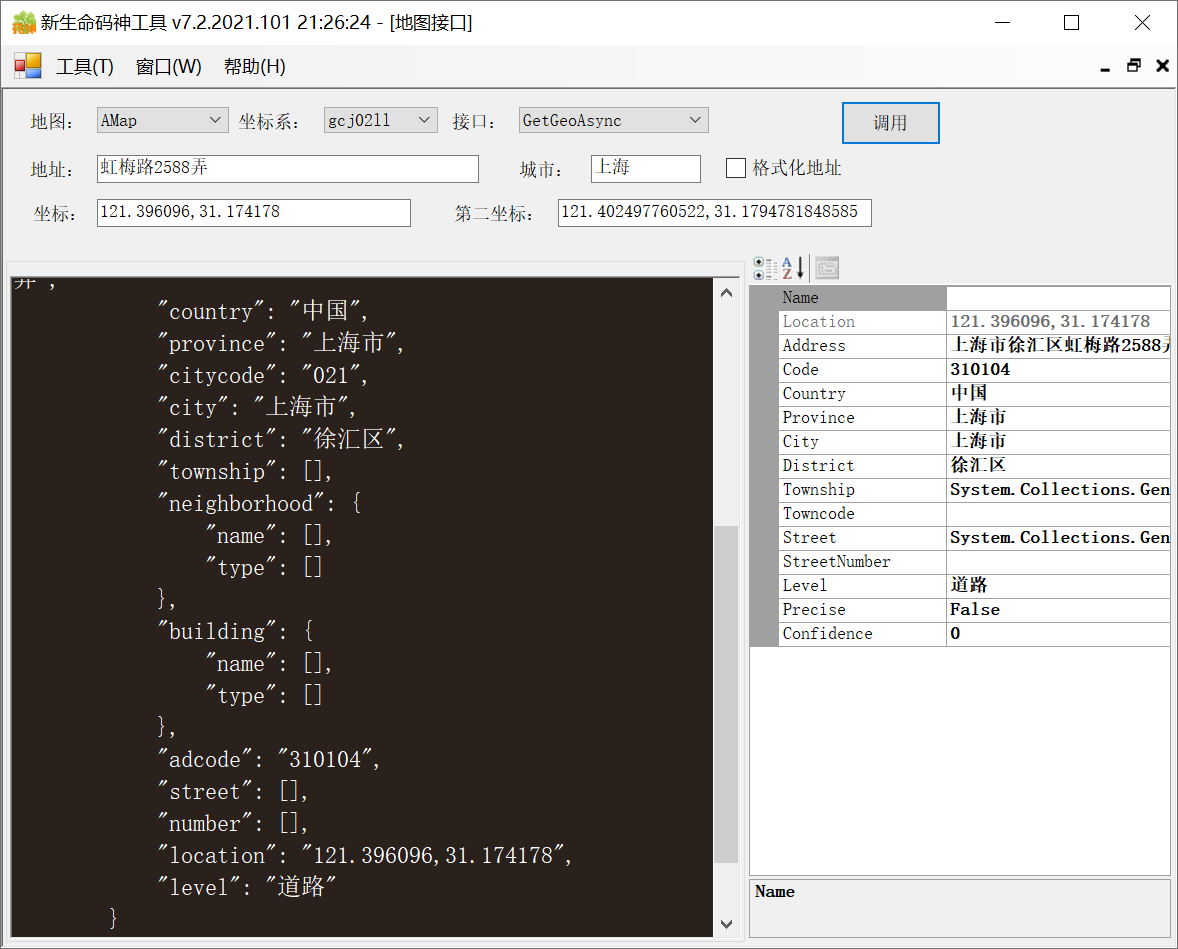
Task: Click the "district": "徐汇区" JSON line
Action: point(280,439)
